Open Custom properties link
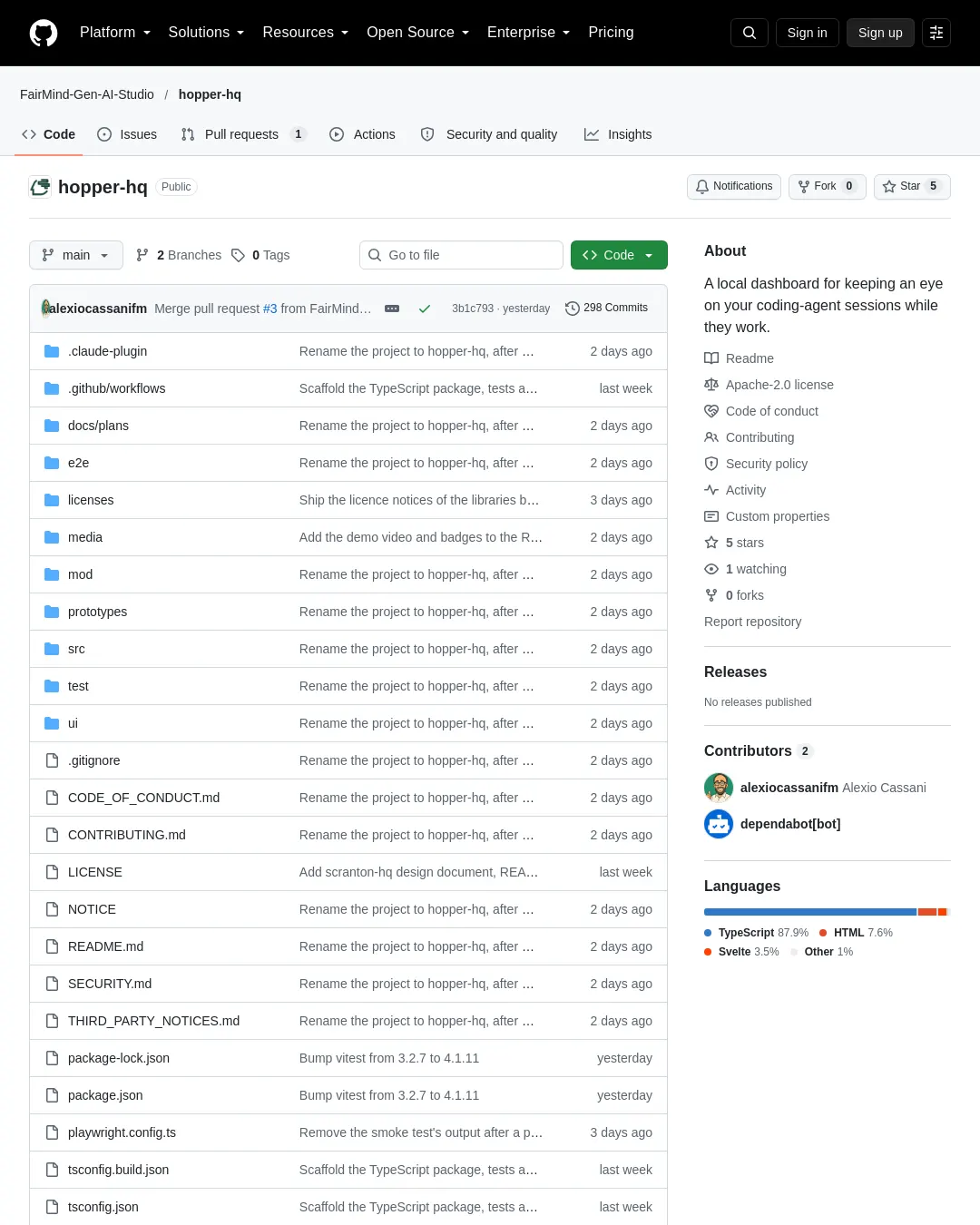Viewport: 980px width, 1225px height. tap(767, 516)
